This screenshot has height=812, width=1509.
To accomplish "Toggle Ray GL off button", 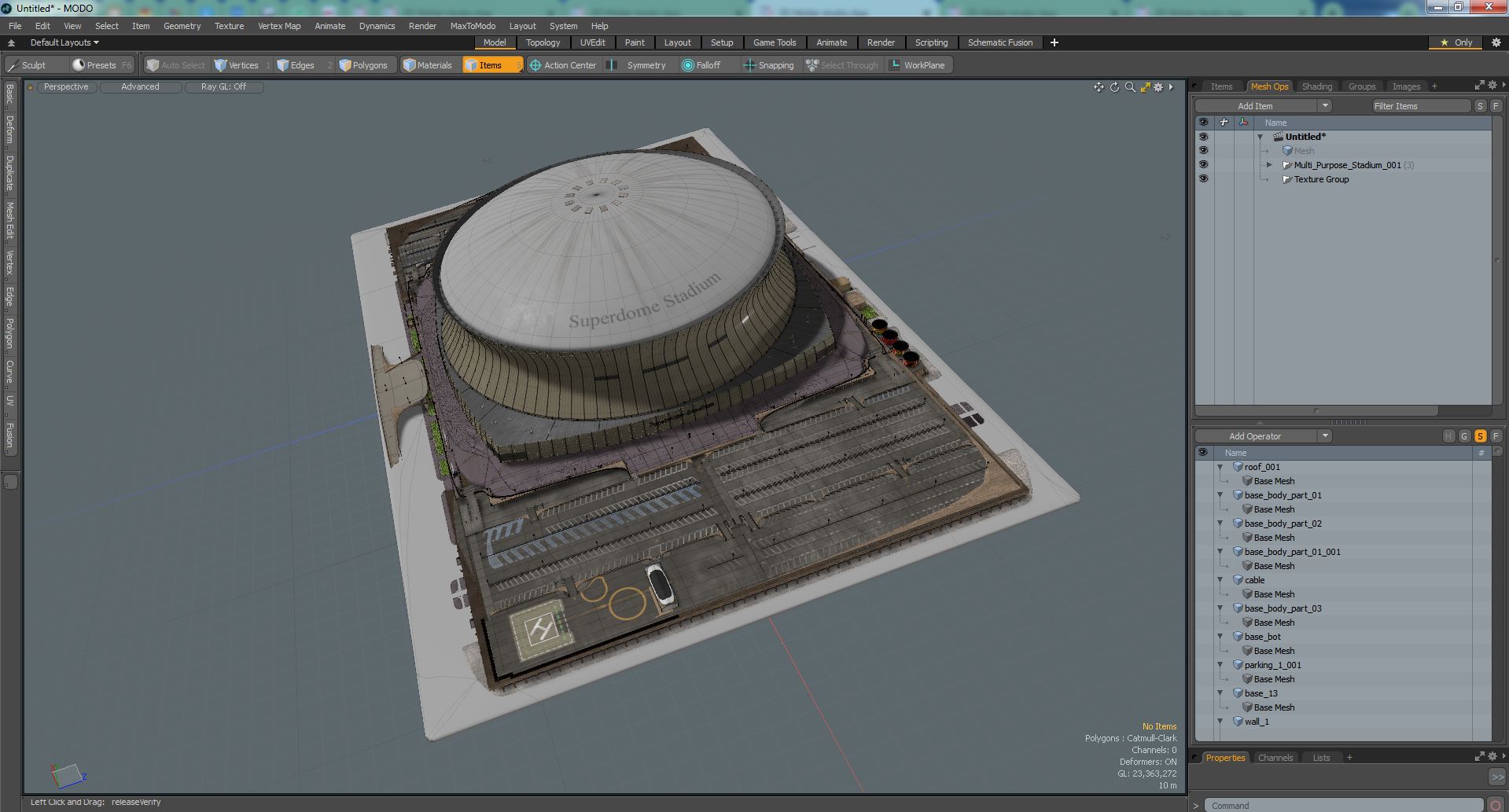I will pyautogui.click(x=223, y=87).
